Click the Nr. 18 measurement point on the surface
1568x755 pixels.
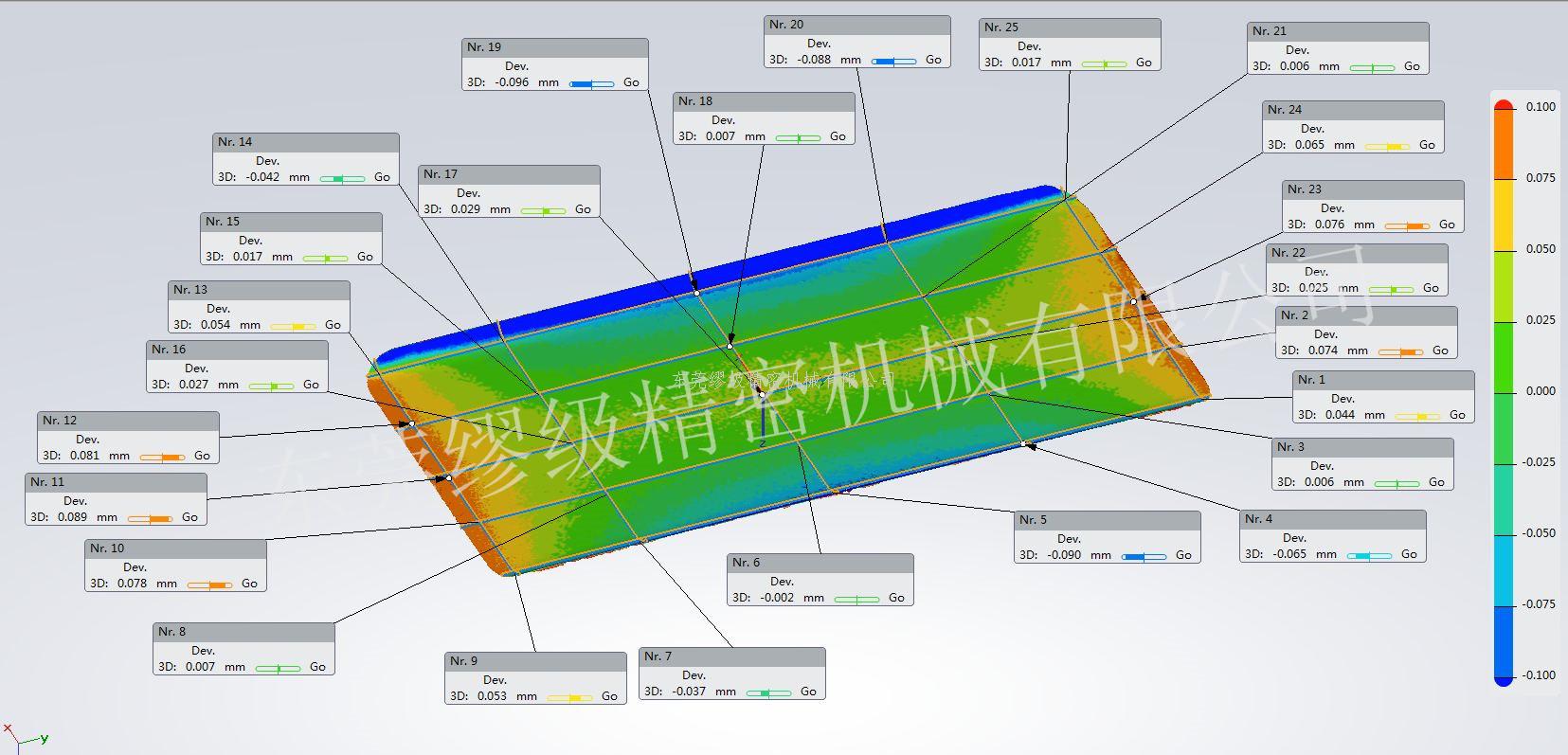pos(730,346)
